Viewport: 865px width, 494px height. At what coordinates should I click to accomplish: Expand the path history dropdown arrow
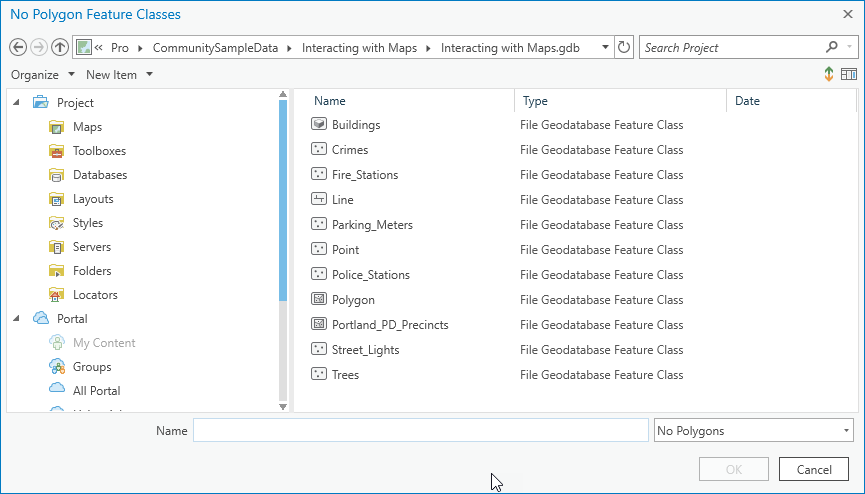[606, 47]
